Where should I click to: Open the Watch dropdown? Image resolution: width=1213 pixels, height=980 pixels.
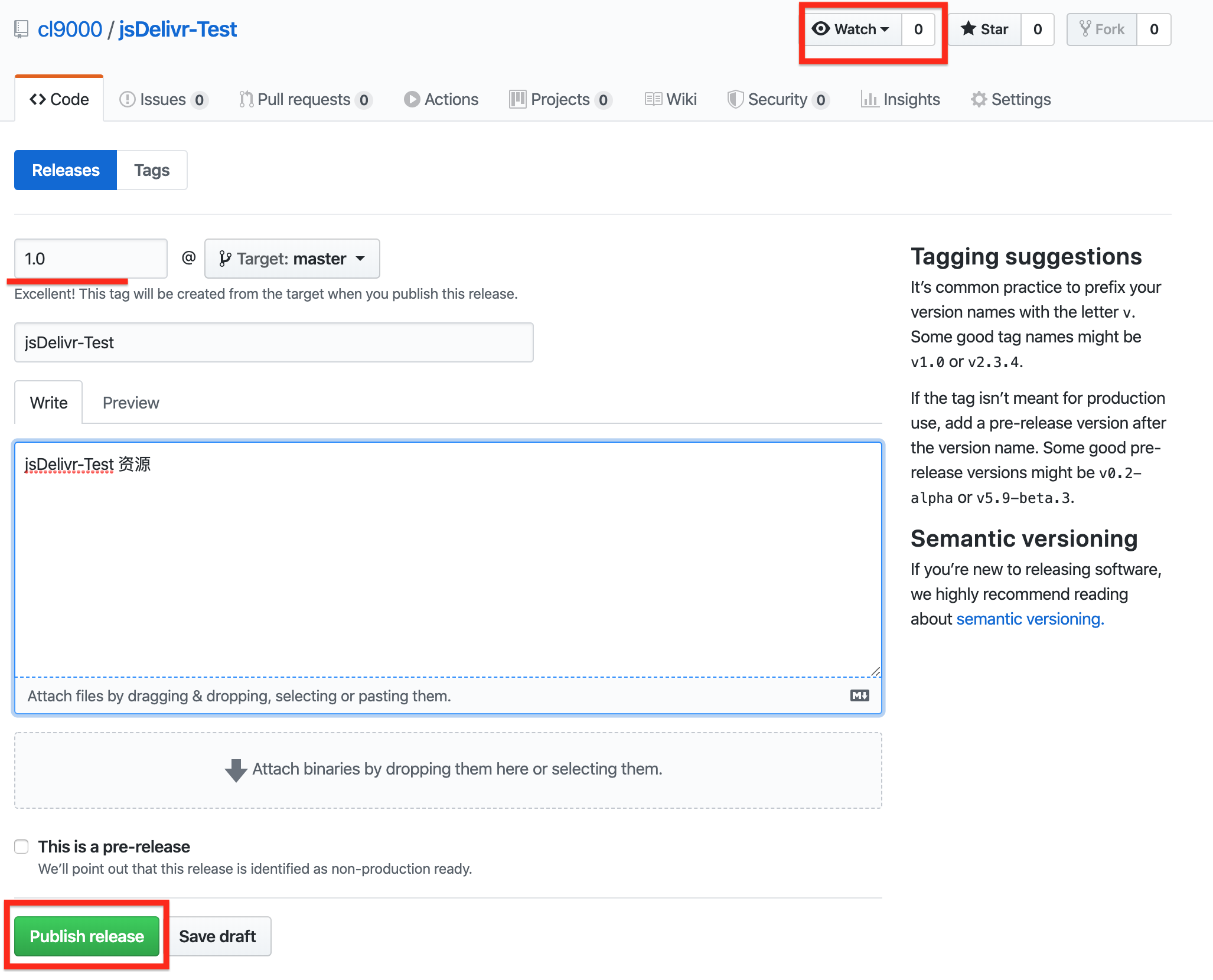coord(851,29)
